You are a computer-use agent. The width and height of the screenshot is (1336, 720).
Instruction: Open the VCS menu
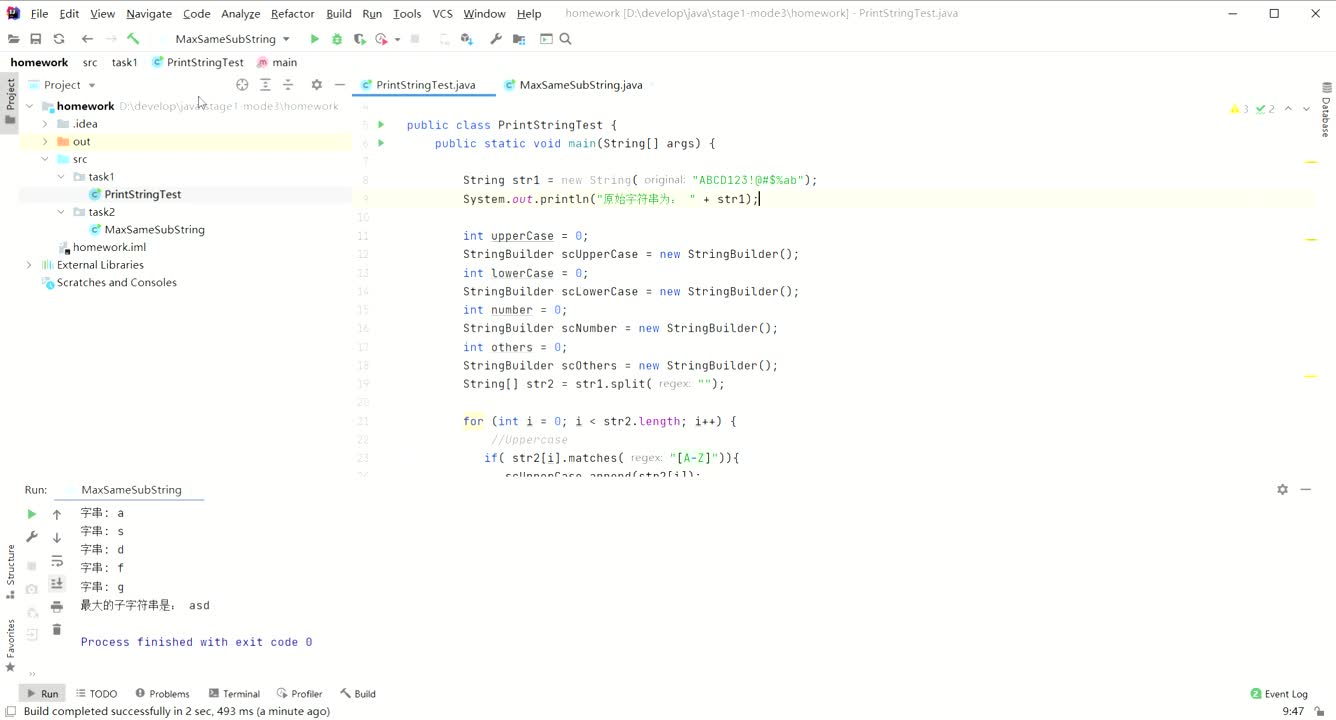(x=442, y=14)
